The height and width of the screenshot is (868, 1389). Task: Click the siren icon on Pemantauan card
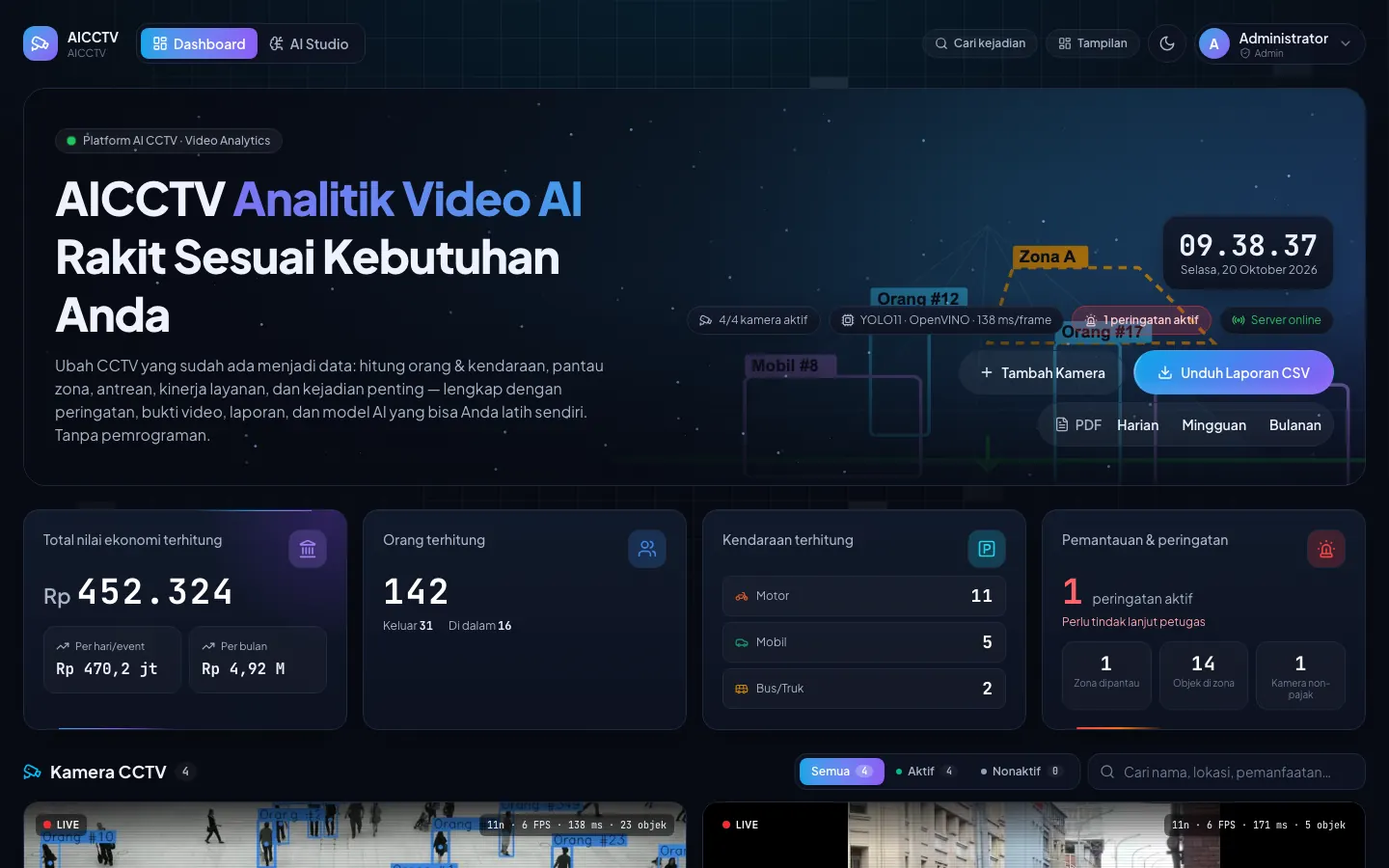(1326, 549)
